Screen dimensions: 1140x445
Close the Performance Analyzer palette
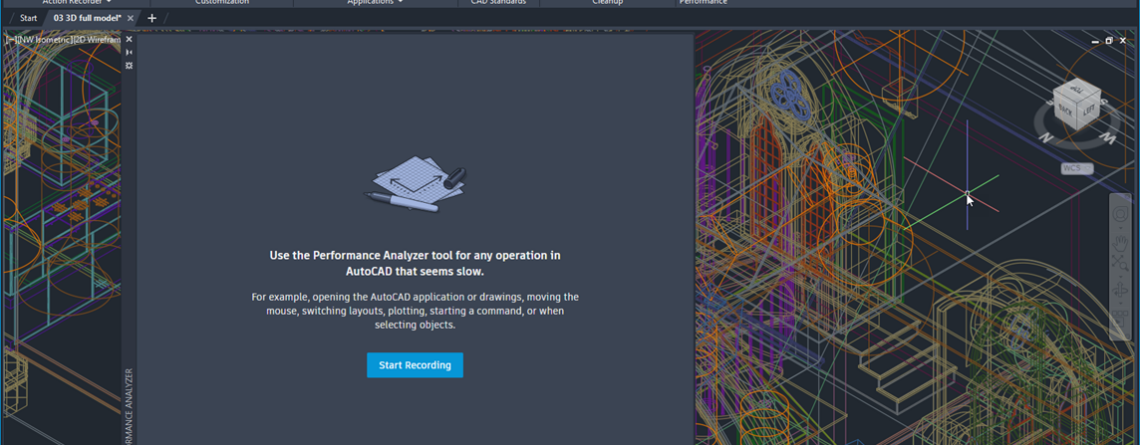coord(129,39)
